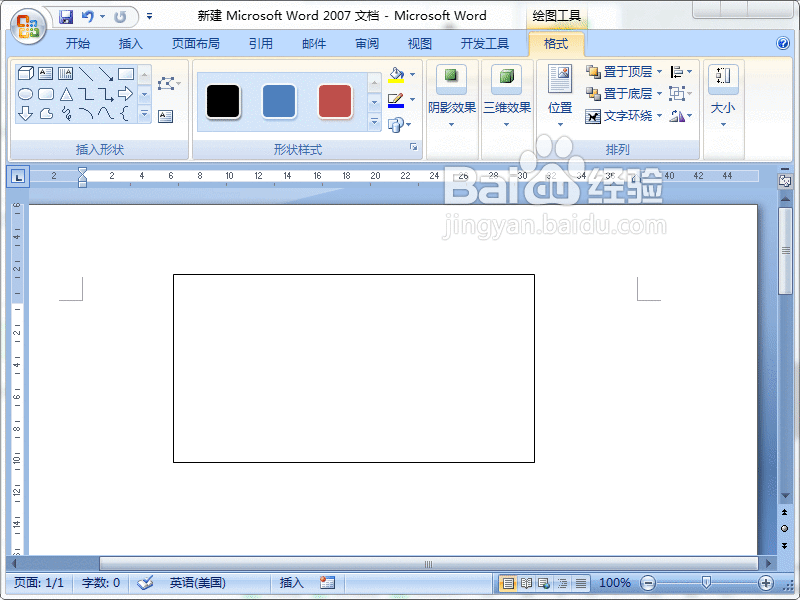The height and width of the screenshot is (600, 800).
Task: Switch to the 插入 ribbon tab
Action: [x=131, y=43]
